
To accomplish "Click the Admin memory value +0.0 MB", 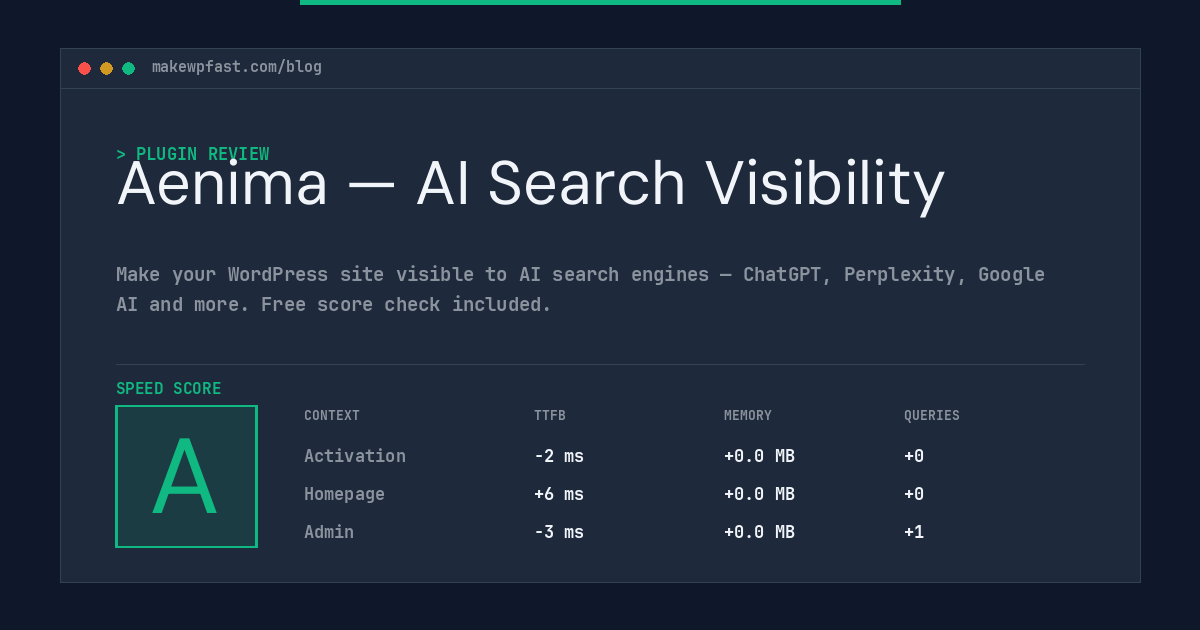I will (759, 532).
